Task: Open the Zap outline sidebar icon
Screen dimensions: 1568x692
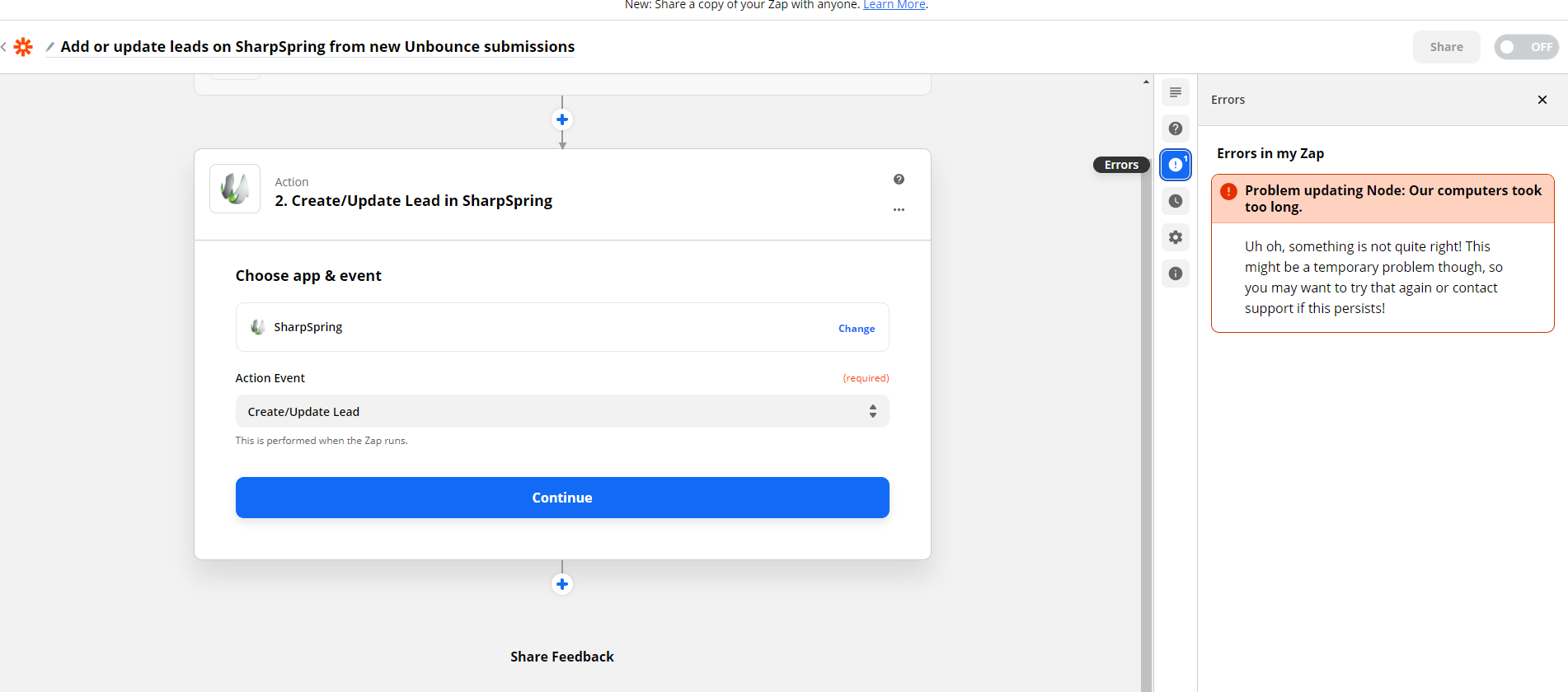Action: click(x=1176, y=92)
